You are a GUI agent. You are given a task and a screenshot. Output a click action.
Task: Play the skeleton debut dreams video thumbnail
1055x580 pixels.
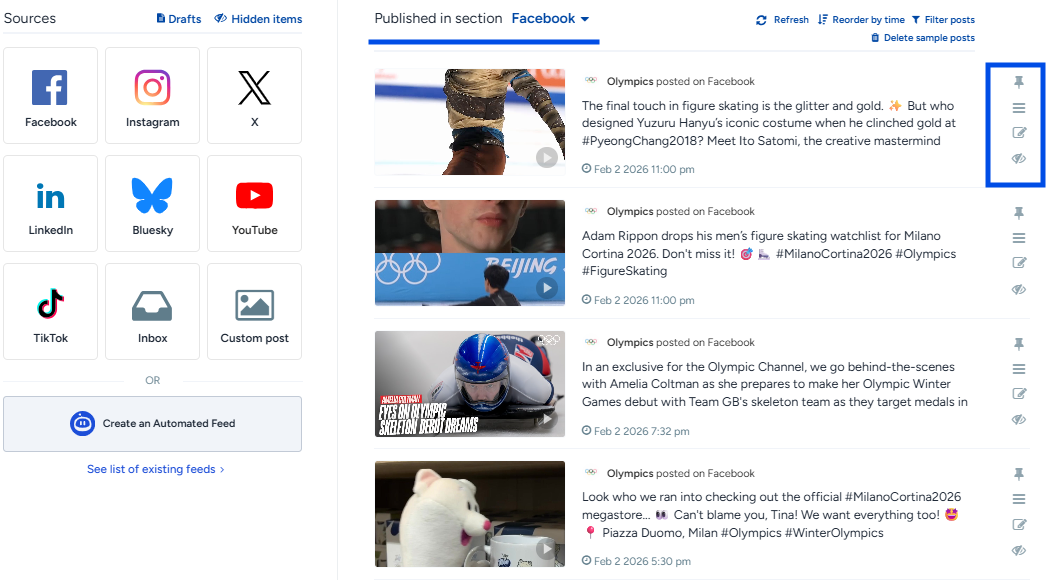470,384
